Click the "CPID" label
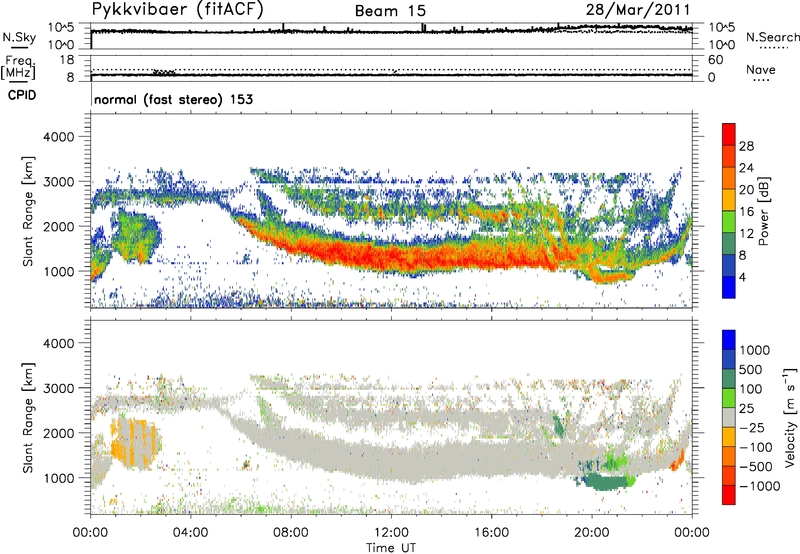800x554 pixels. point(22,95)
